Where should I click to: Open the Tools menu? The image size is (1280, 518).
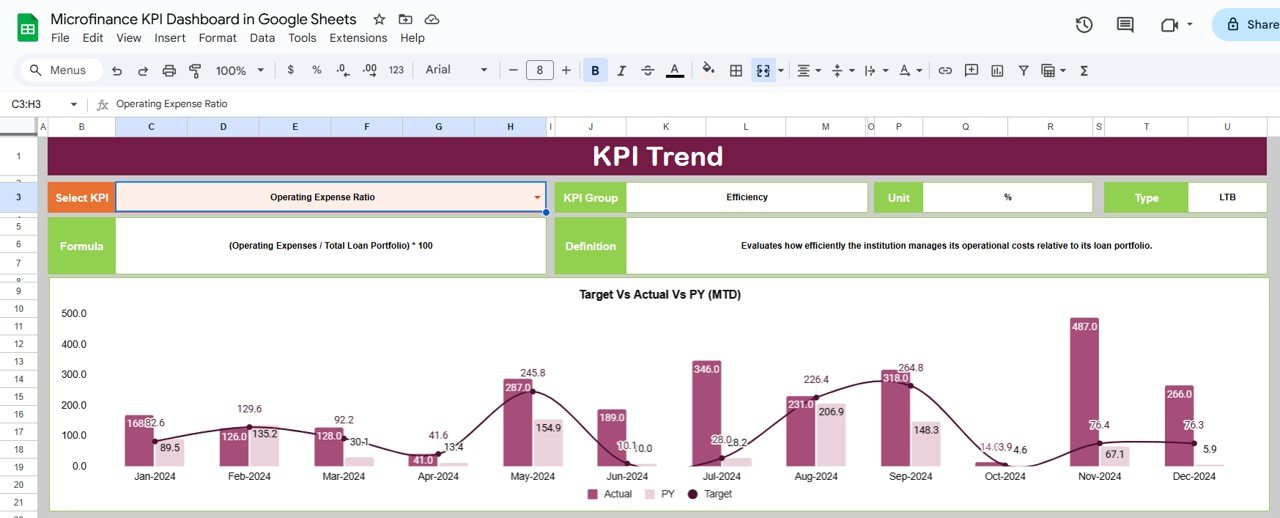[x=302, y=38]
